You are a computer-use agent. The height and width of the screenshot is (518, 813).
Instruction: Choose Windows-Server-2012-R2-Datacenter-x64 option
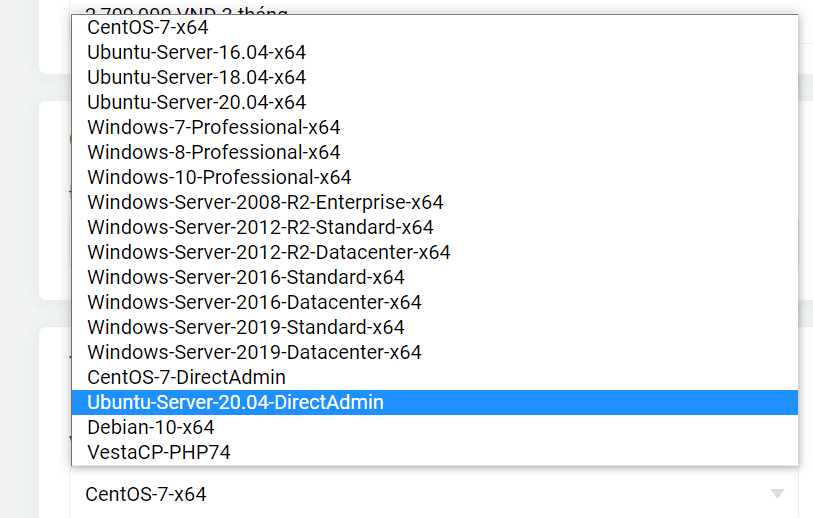point(269,252)
